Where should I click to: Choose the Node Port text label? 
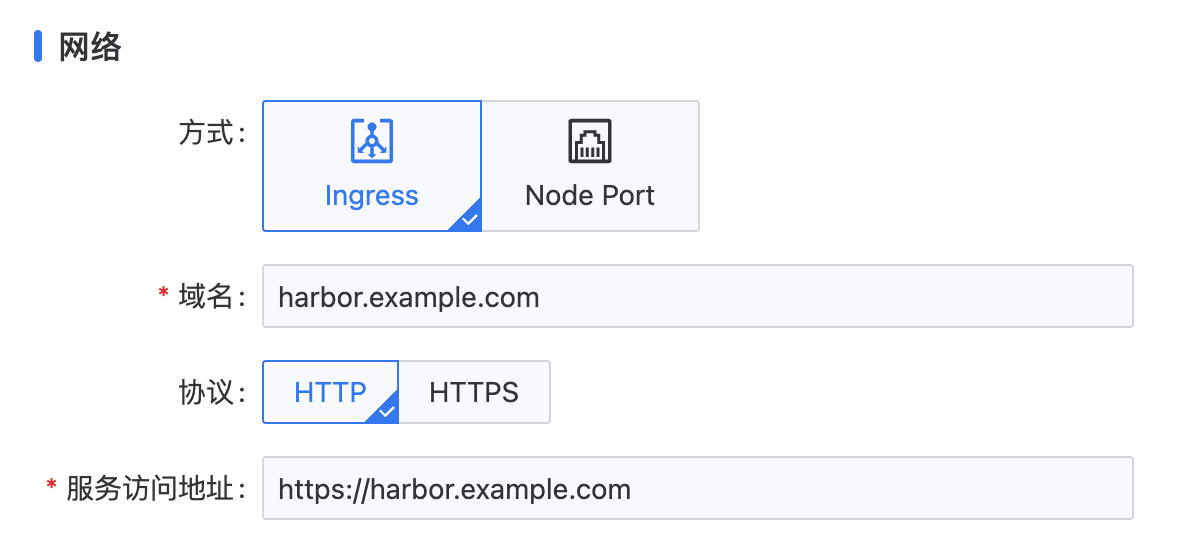coord(589,195)
